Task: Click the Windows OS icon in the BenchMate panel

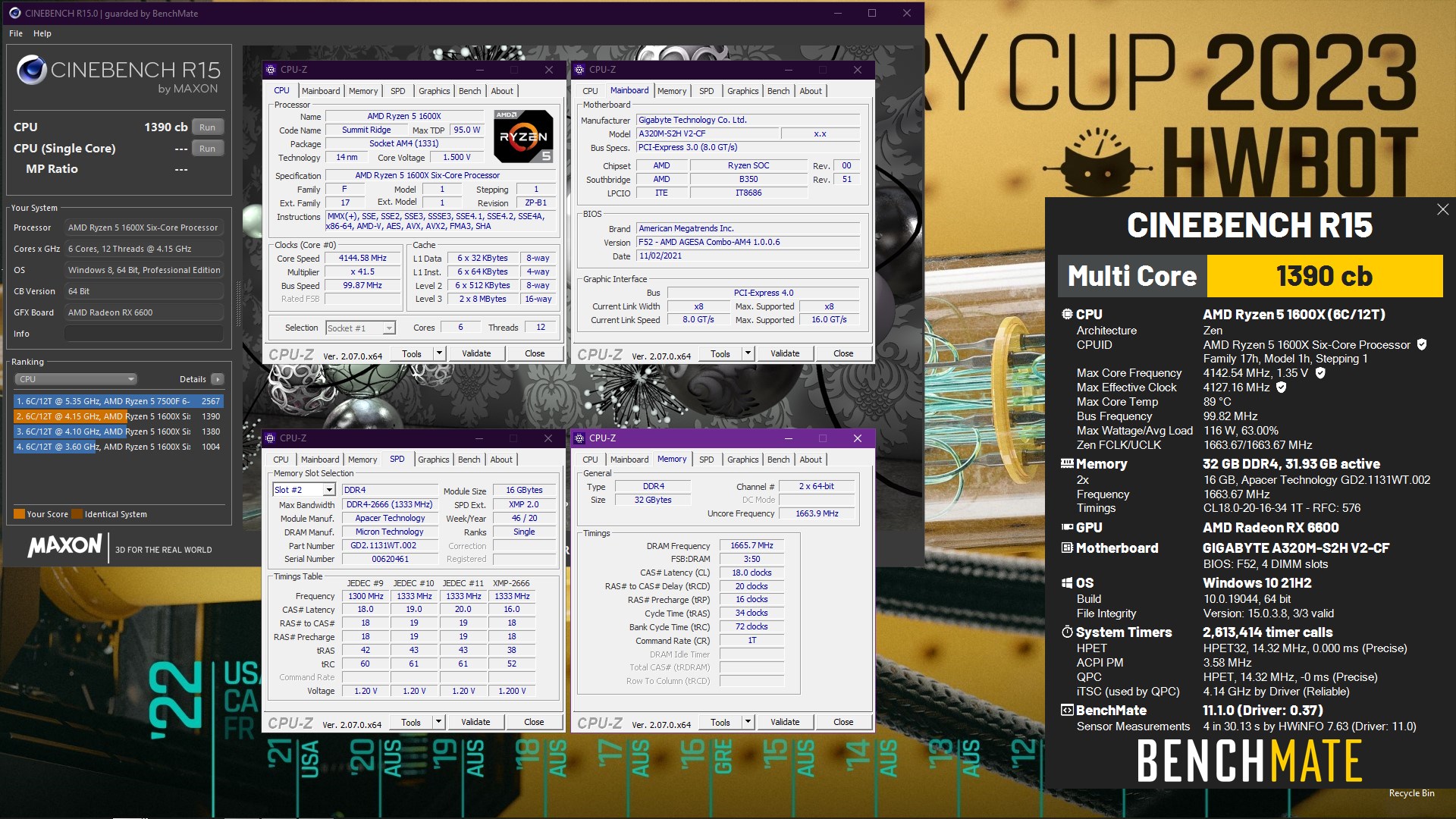Action: click(x=1067, y=582)
